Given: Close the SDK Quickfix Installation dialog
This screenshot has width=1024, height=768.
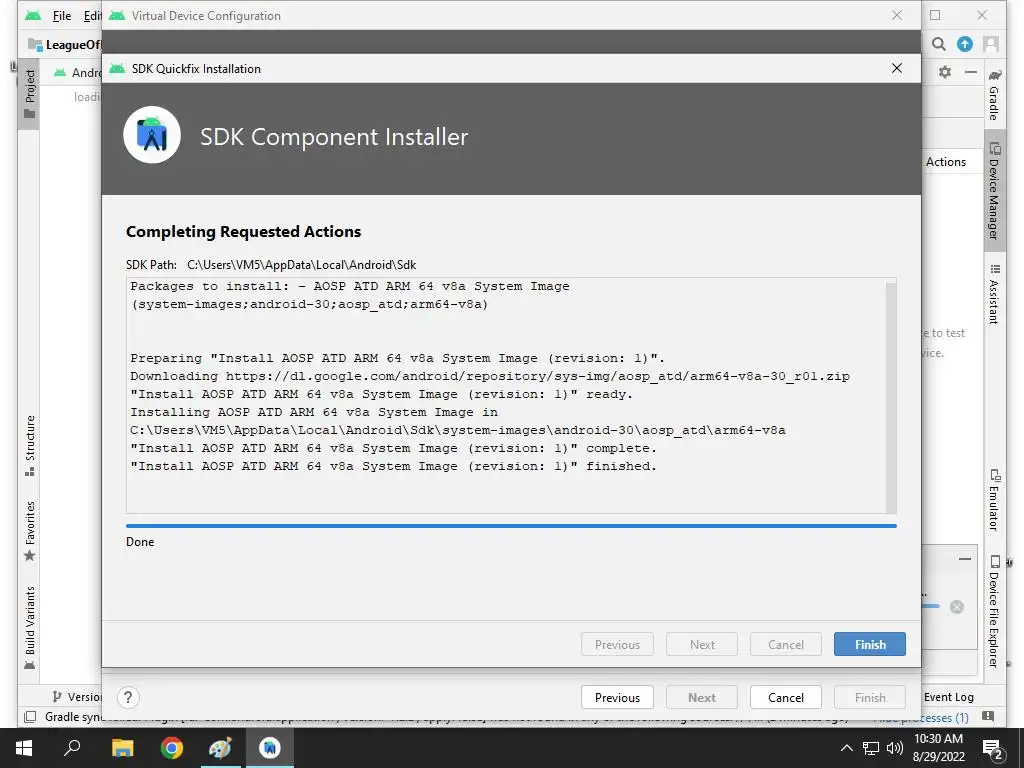Looking at the screenshot, I should pyautogui.click(x=897, y=68).
